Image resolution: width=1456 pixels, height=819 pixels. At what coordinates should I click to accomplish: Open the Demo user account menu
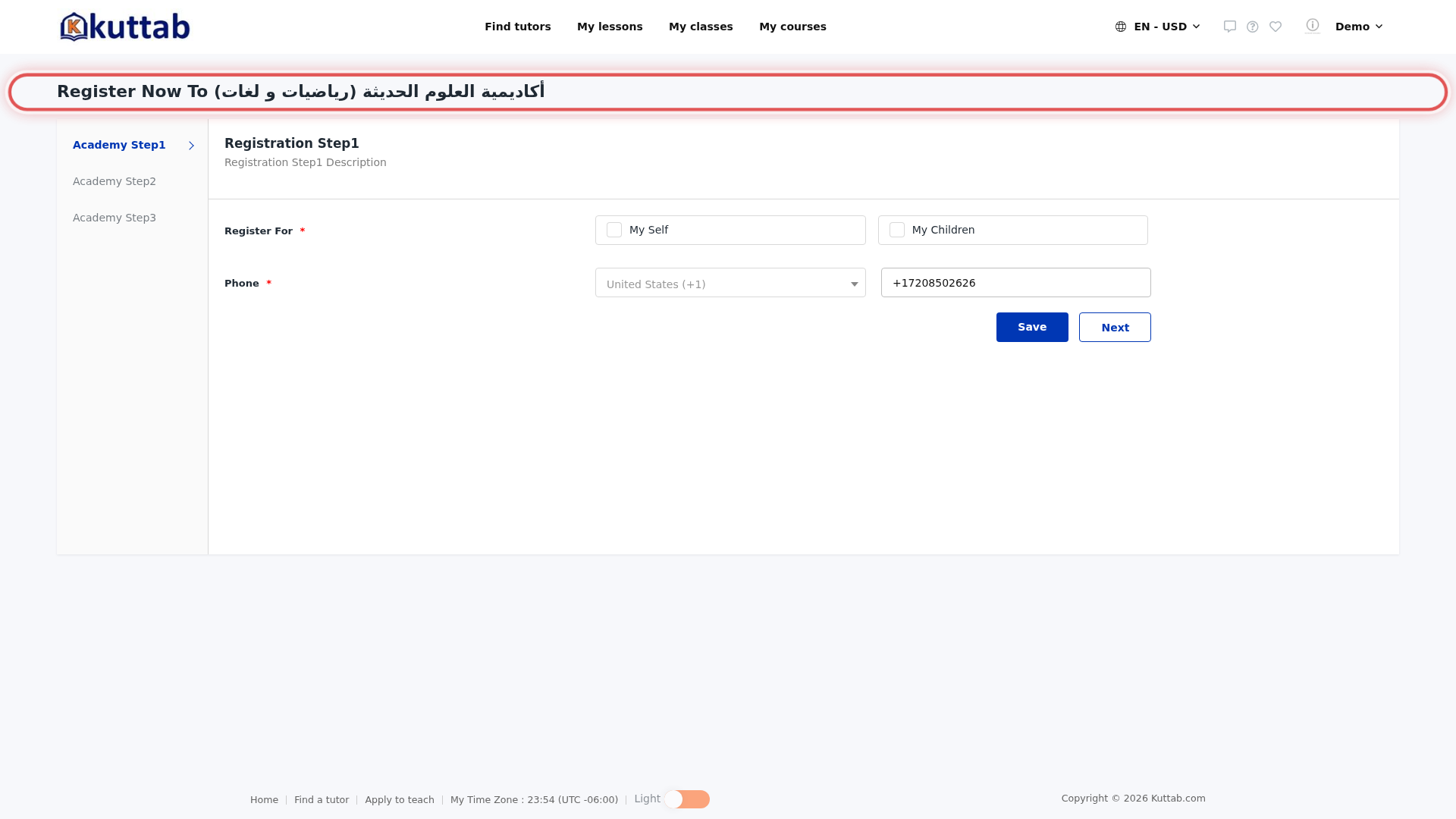tap(1359, 27)
